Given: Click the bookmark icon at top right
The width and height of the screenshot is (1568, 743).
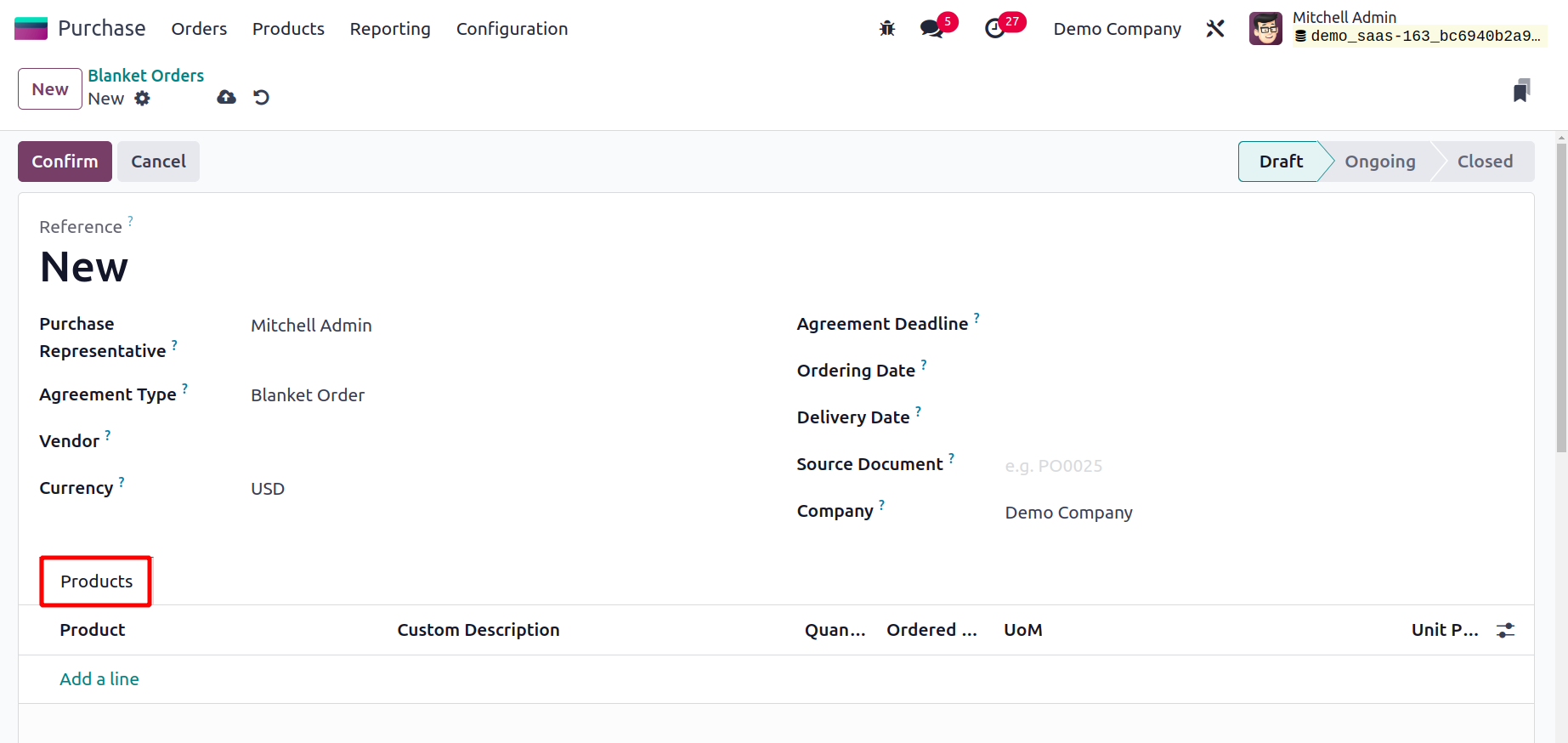Looking at the screenshot, I should (1521, 90).
